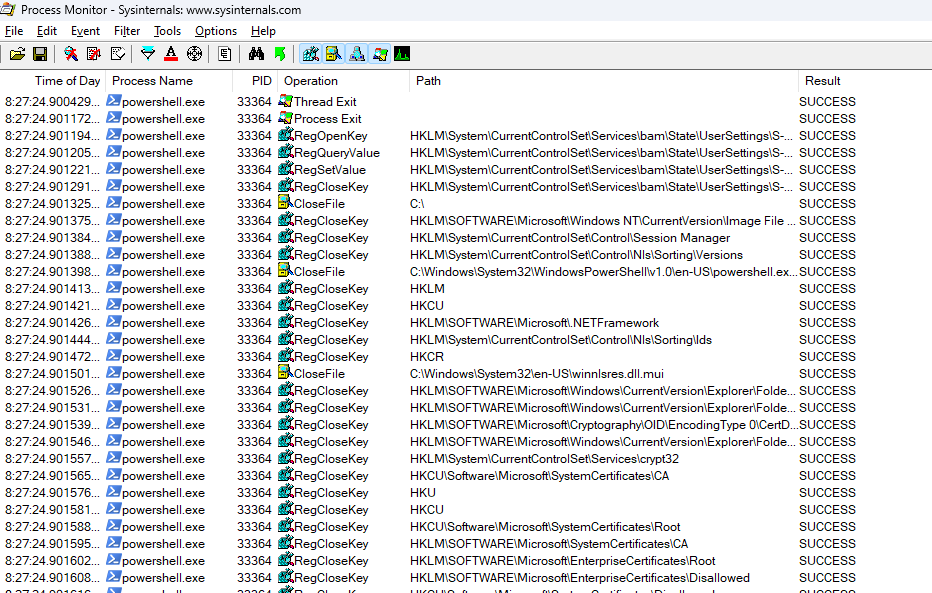
Task: Select the 'HKU' path cell
Action: (423, 493)
